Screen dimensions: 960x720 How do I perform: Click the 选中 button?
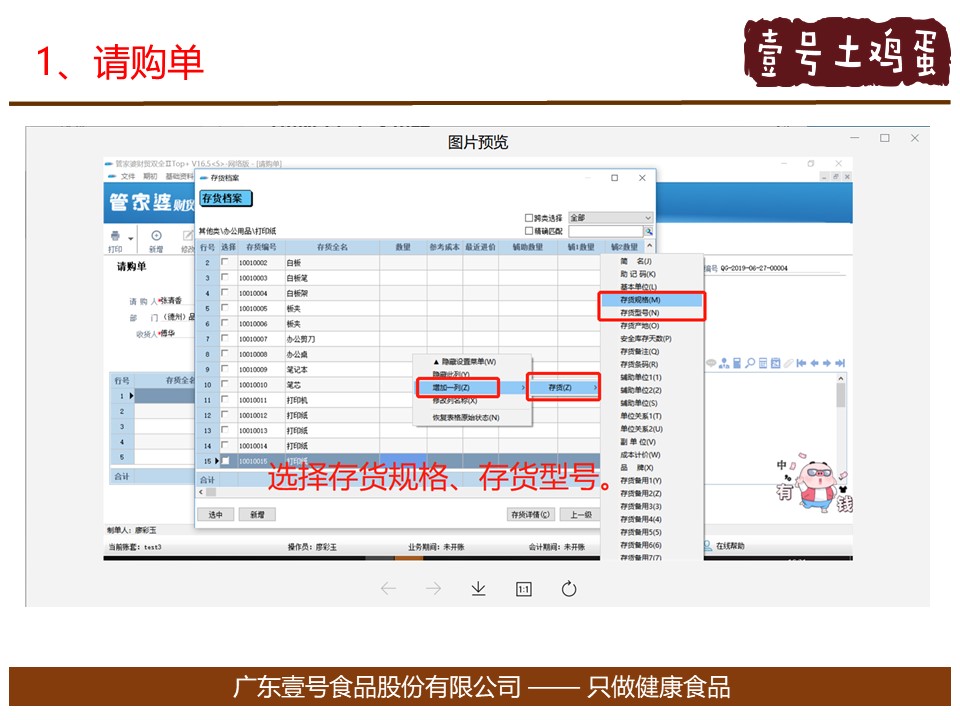215,514
